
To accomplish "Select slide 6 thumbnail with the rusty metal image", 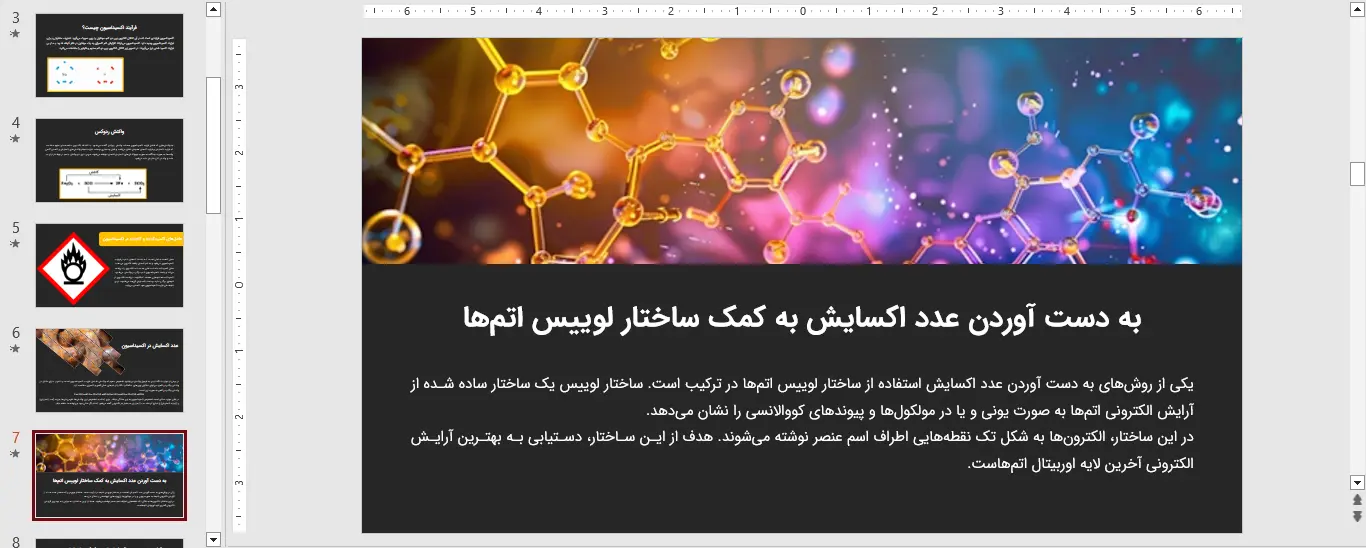I will point(109,370).
